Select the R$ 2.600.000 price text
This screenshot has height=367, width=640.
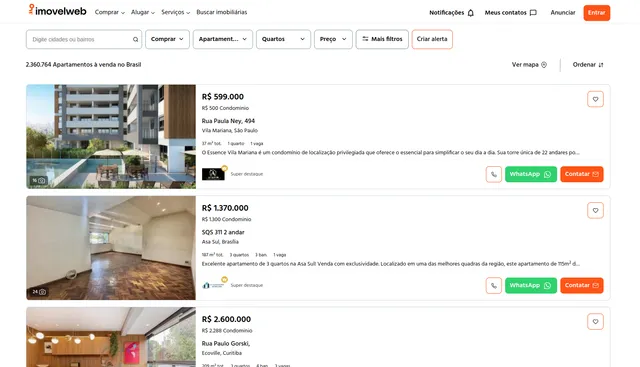coord(226,319)
